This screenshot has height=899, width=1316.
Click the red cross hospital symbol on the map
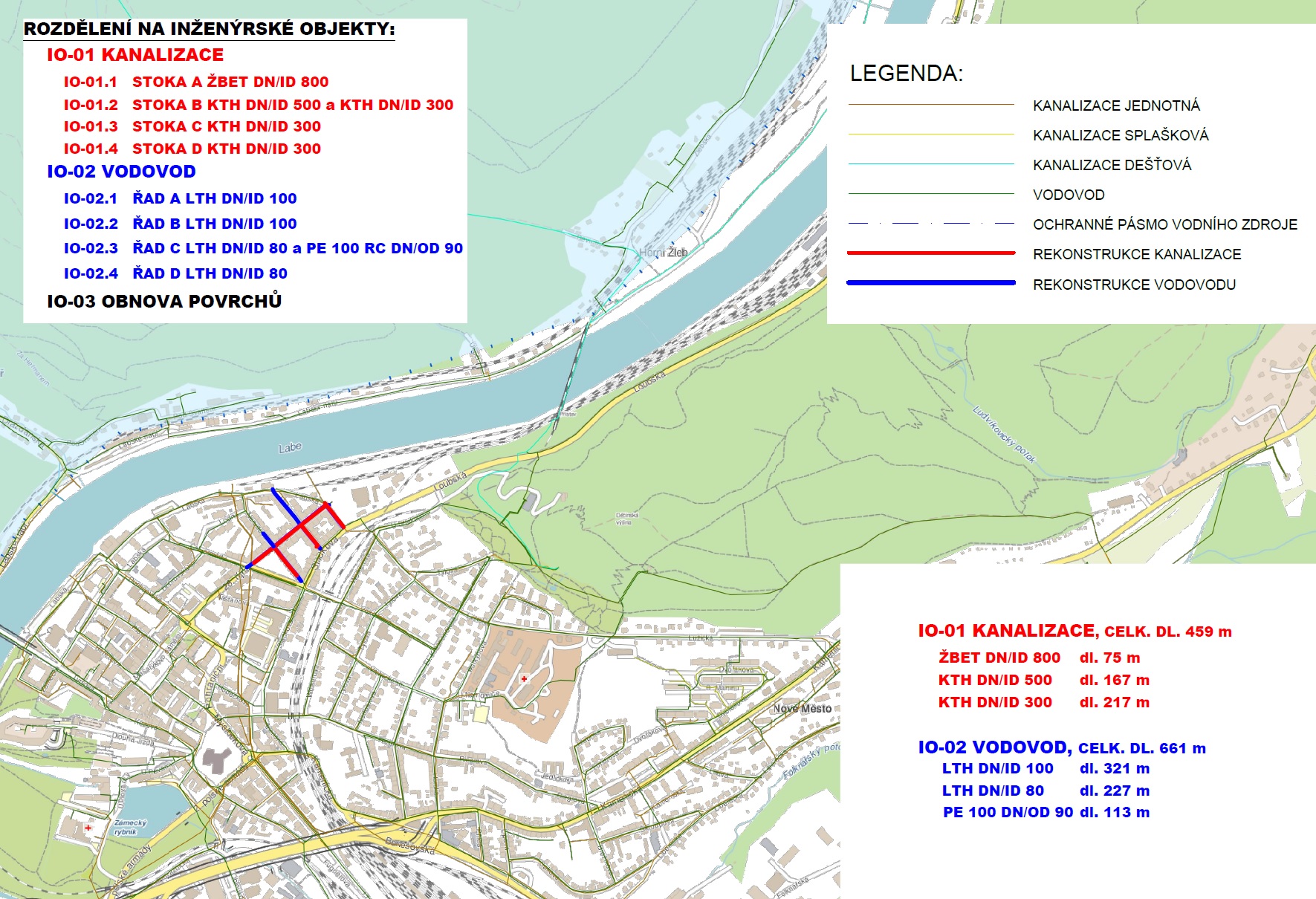click(x=524, y=678)
